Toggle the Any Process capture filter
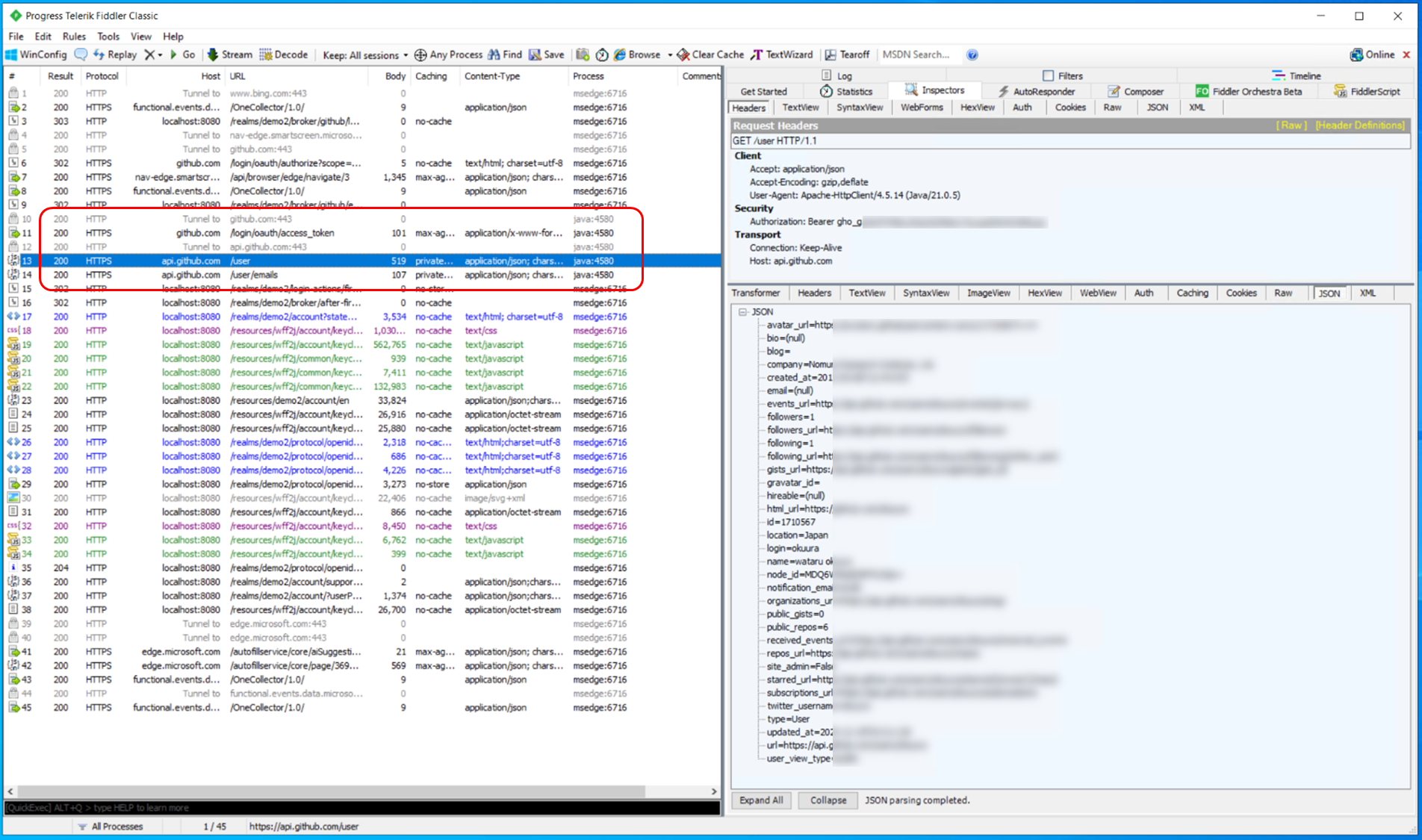1422x840 pixels. tap(447, 54)
